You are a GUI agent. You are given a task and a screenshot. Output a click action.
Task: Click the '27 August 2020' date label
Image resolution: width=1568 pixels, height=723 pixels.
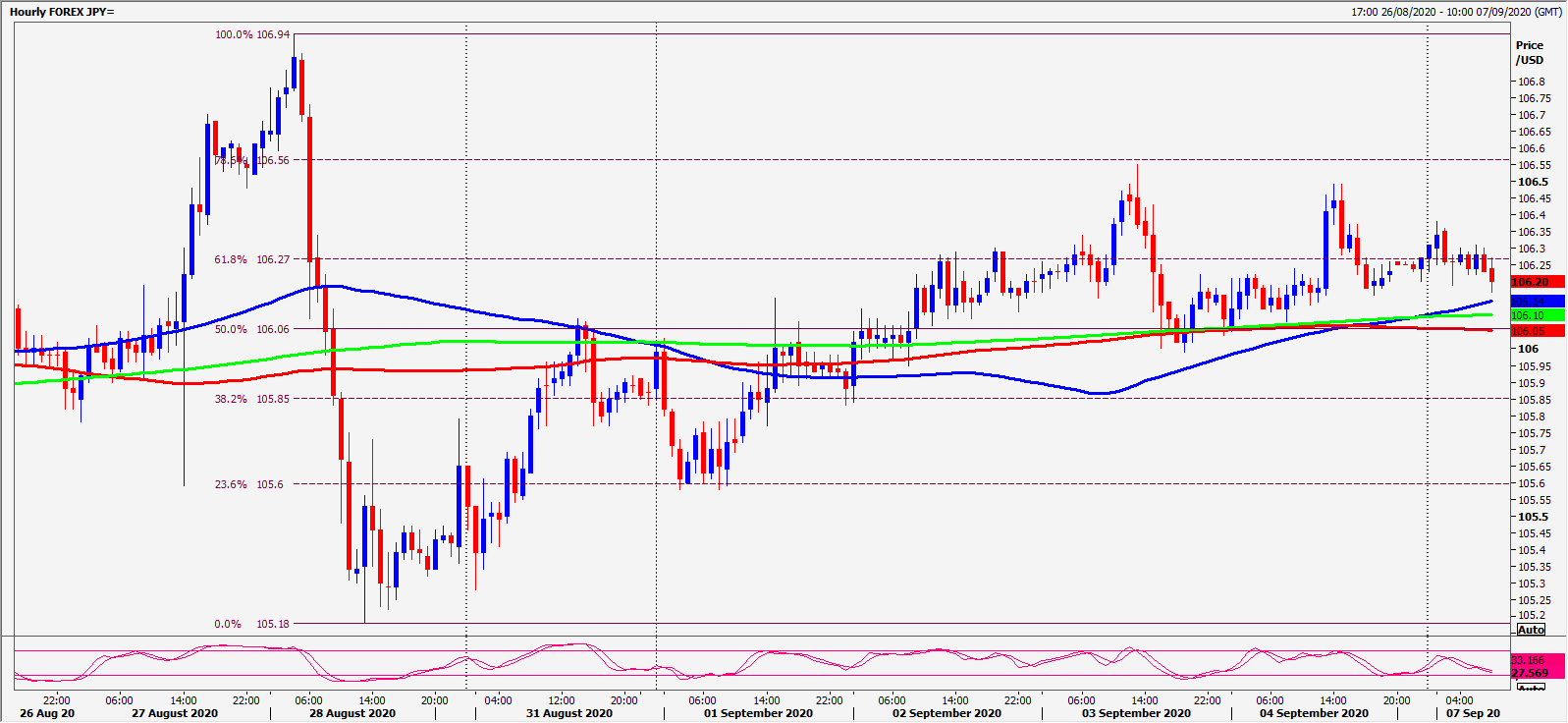point(175,713)
